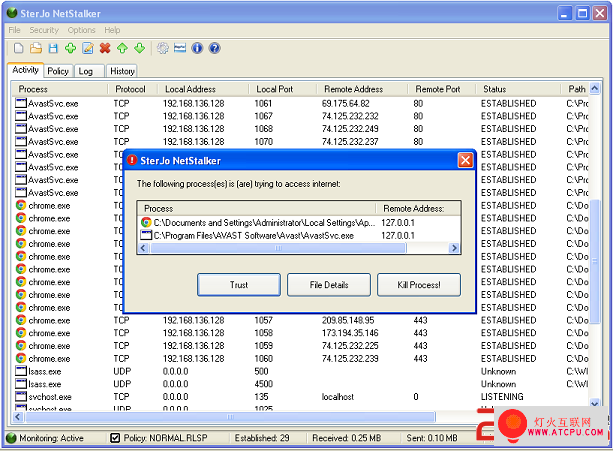Open the Options menu
Viewport: 613px width, 451px height.
(x=81, y=30)
